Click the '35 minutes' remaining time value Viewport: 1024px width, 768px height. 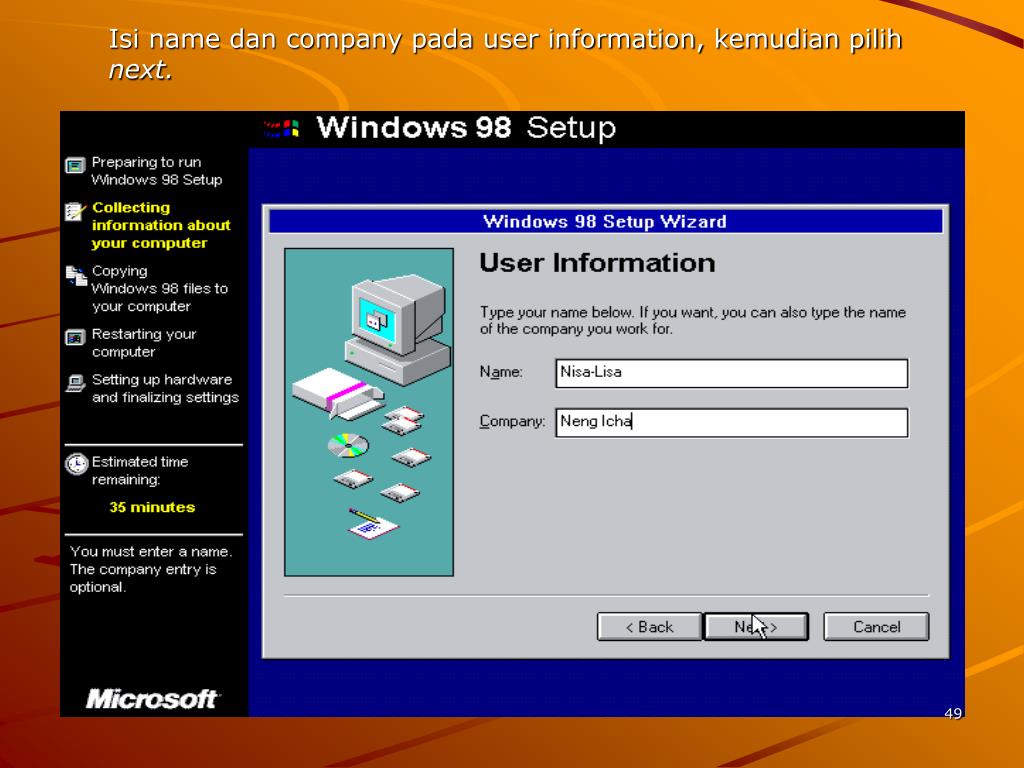(152, 507)
